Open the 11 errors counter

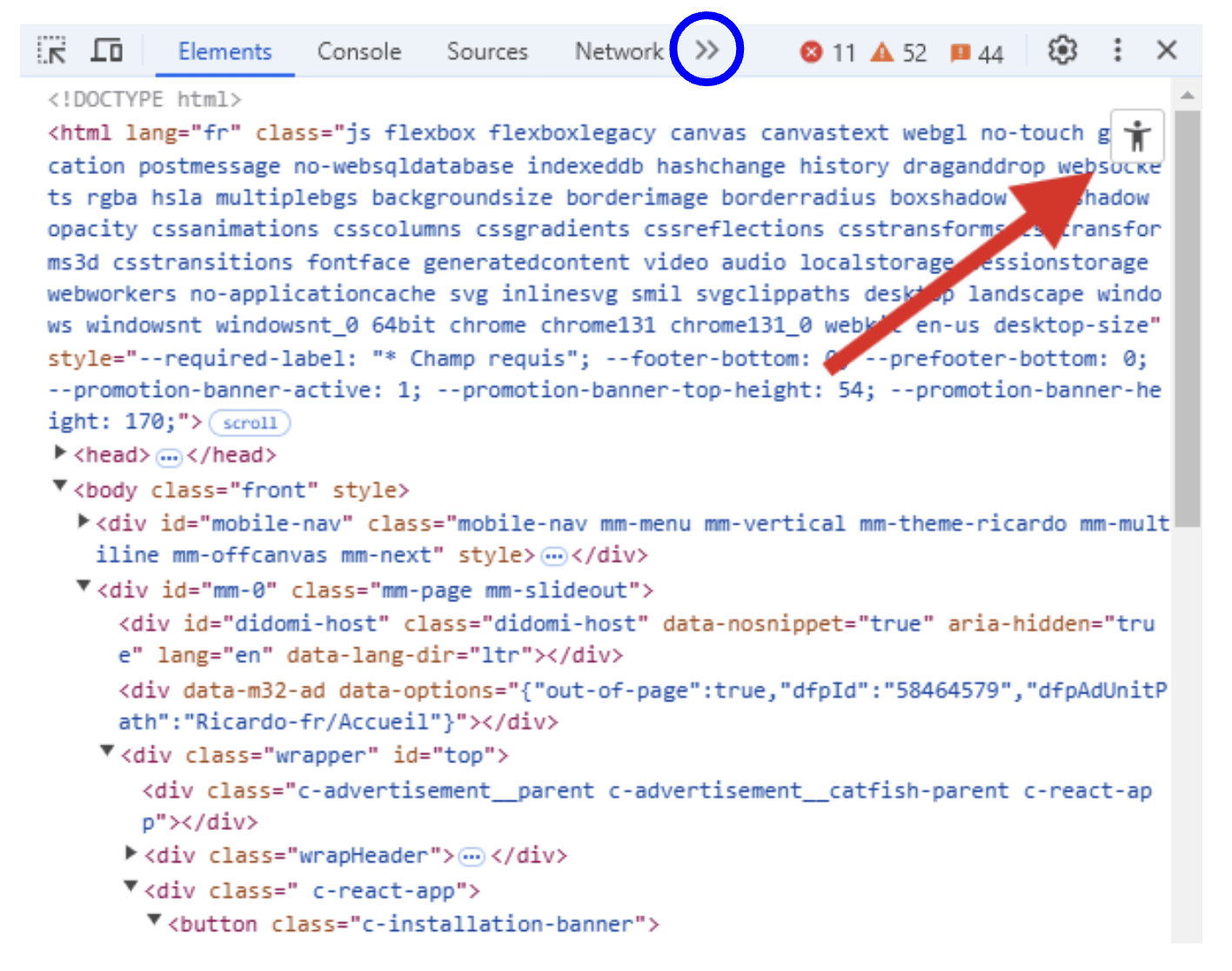click(x=827, y=53)
